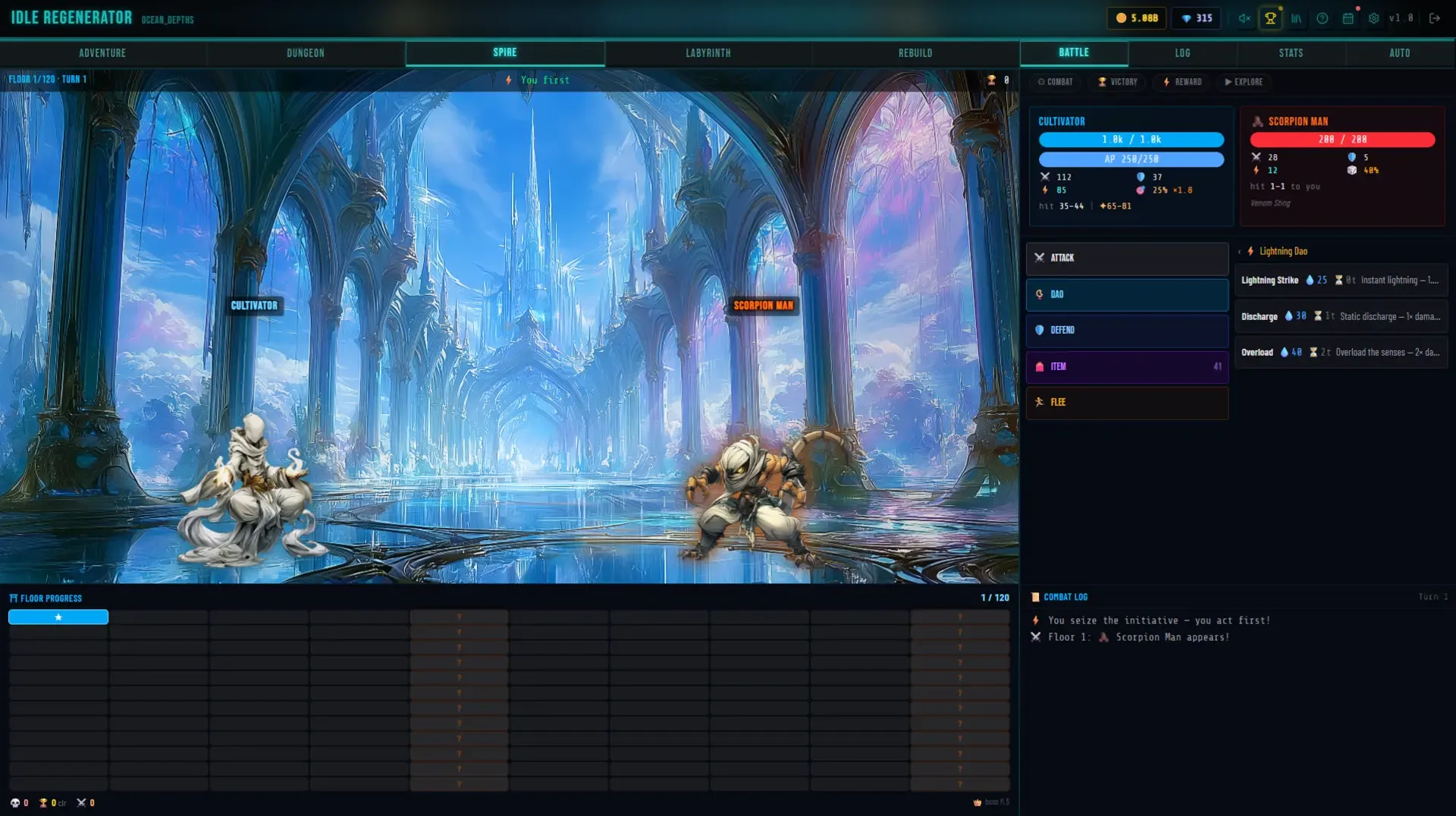Click the Cultivator crit chance icon

click(x=1141, y=190)
